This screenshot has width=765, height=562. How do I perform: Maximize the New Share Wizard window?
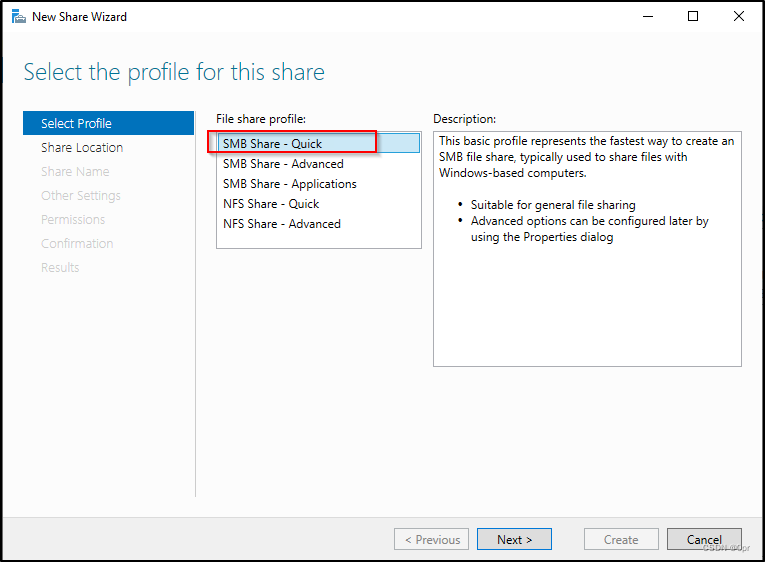(693, 17)
